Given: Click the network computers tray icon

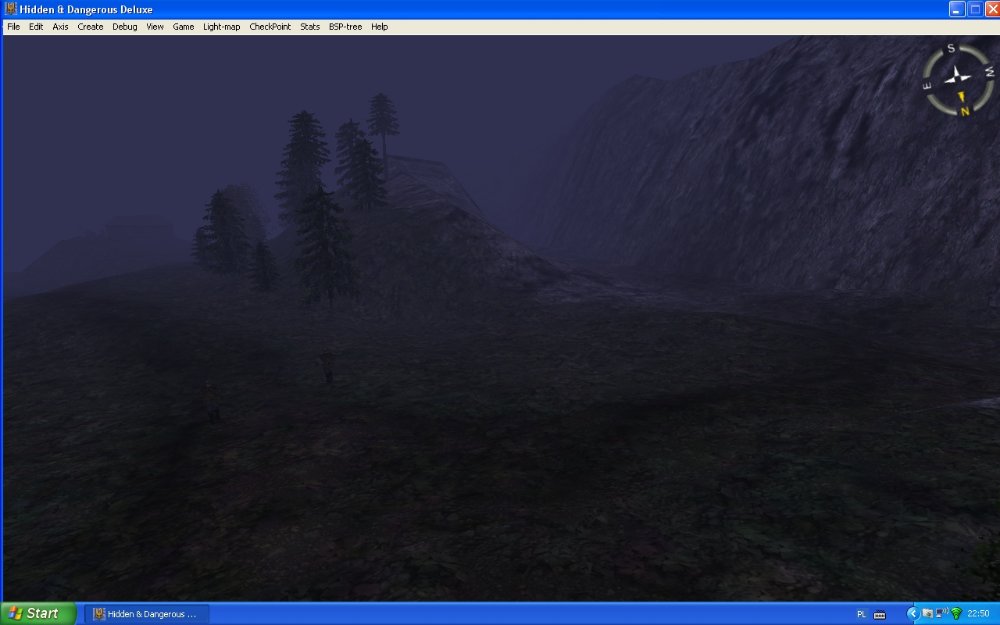Looking at the screenshot, I should (x=942, y=613).
